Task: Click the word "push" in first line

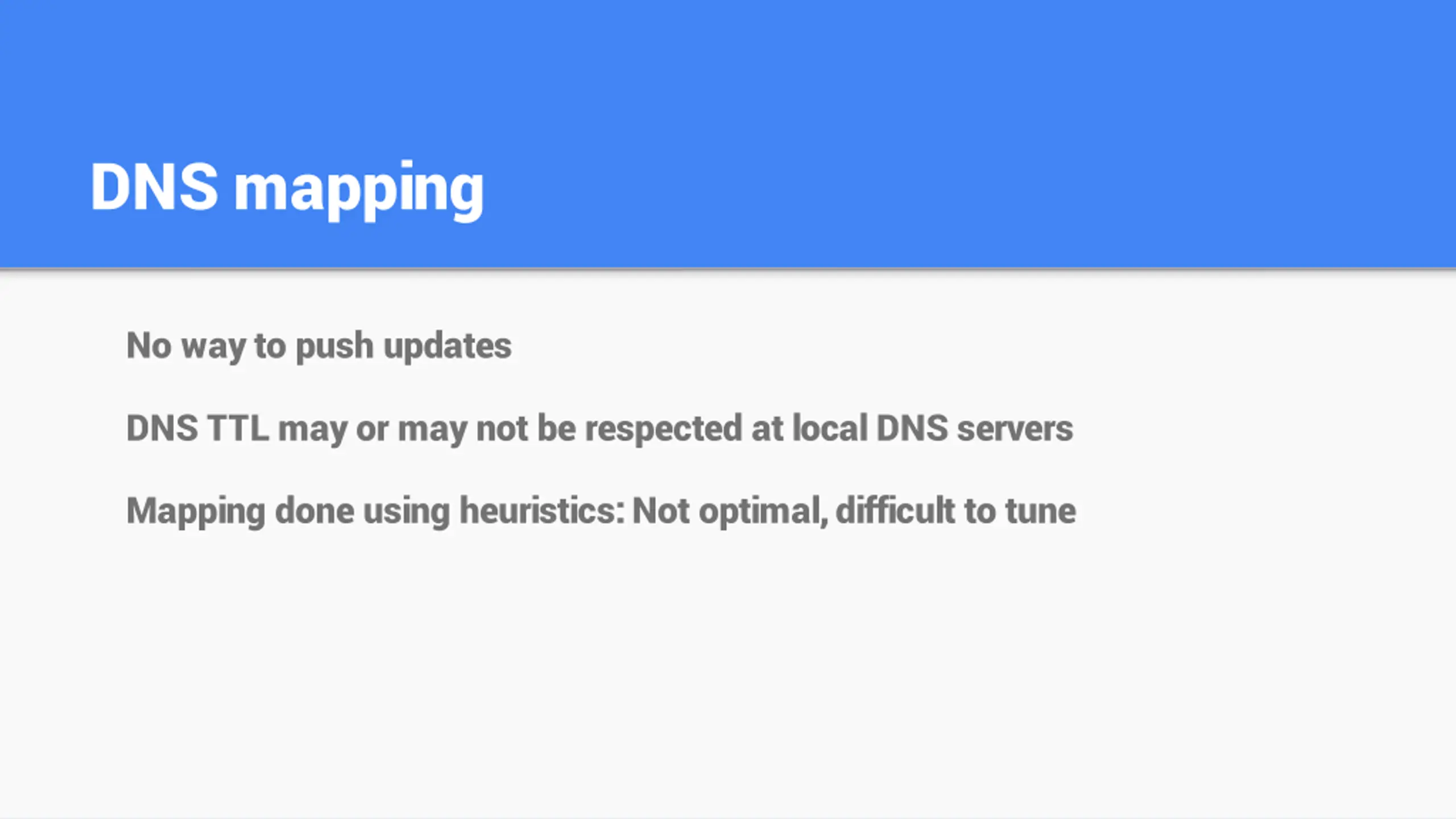Action: point(334,346)
